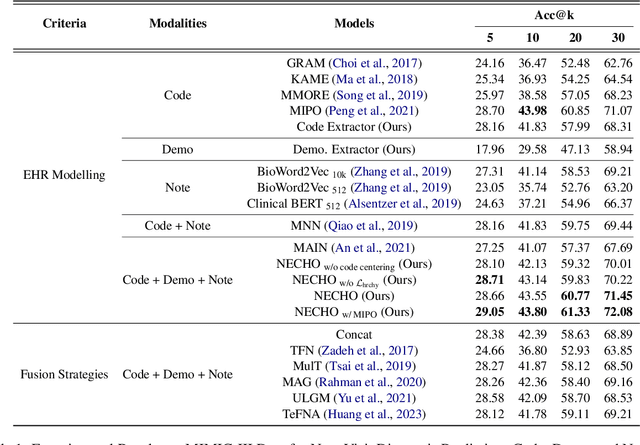Click the Fusion Strategies criteria cell
640x445 pixels.
[64, 374]
